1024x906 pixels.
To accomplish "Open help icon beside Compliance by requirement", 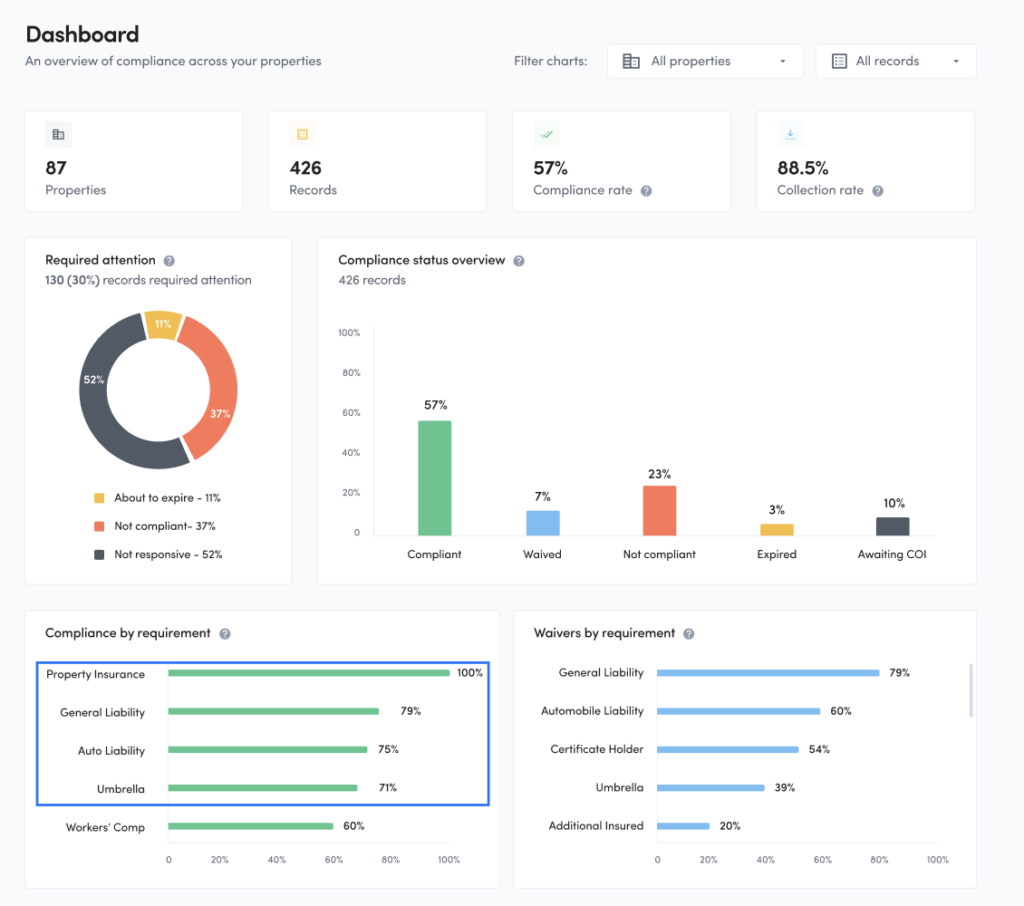I will click(225, 634).
